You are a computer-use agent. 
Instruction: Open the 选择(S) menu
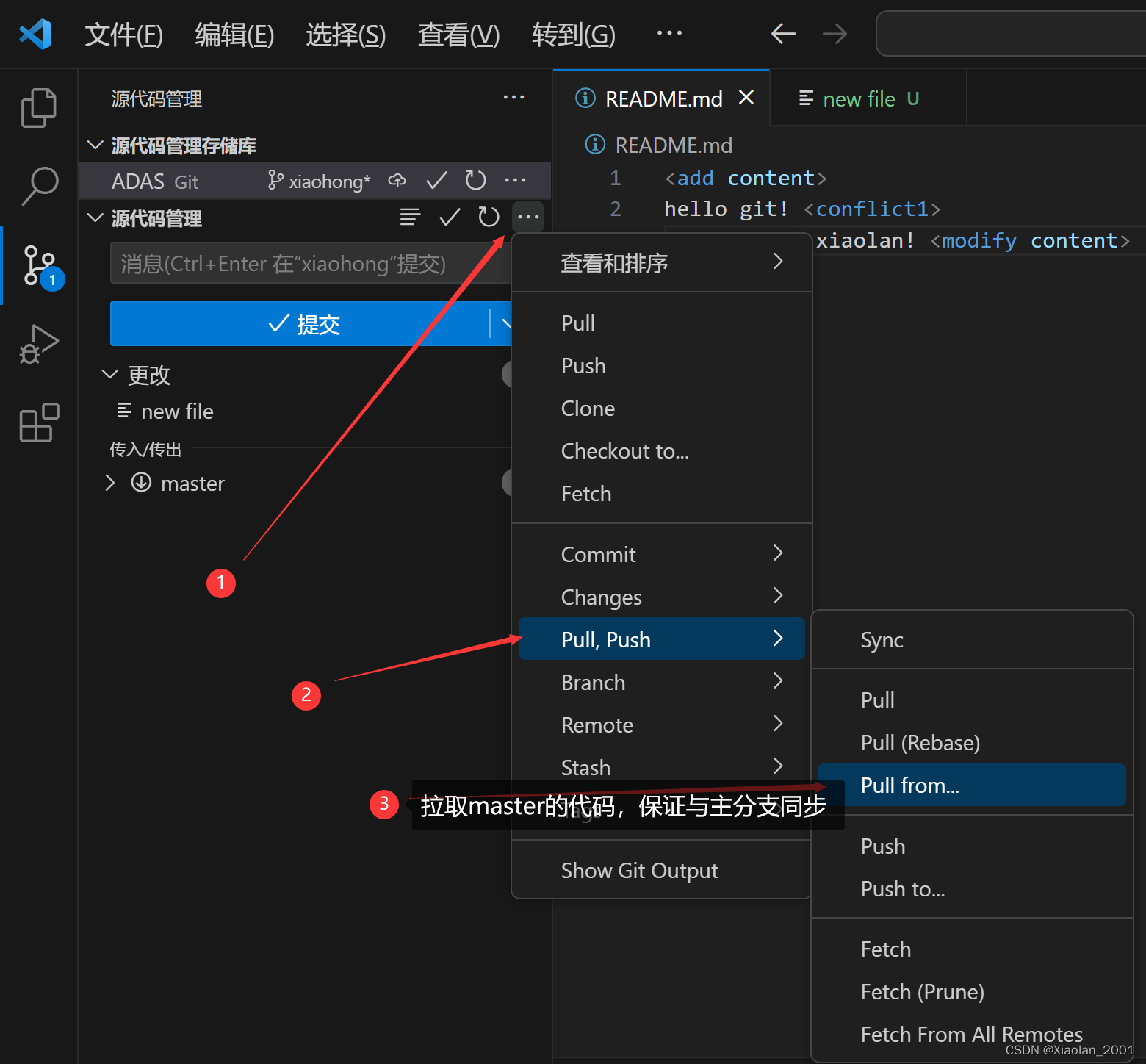346,35
